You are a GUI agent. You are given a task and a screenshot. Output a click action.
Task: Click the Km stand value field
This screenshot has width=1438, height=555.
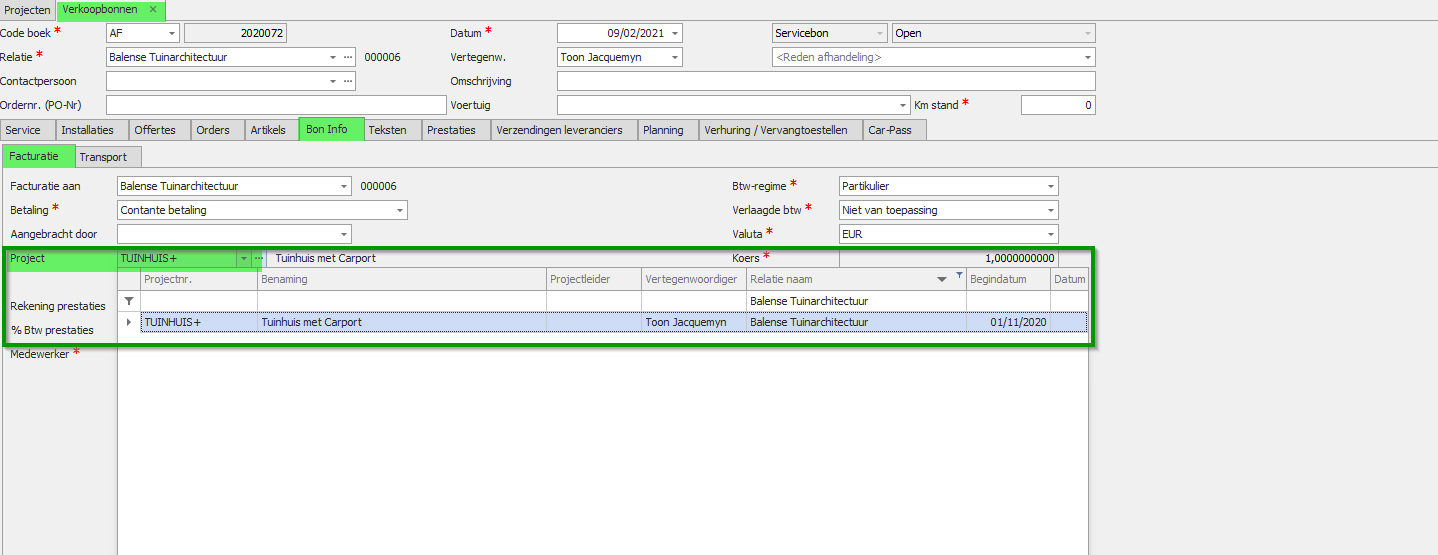(1058, 105)
